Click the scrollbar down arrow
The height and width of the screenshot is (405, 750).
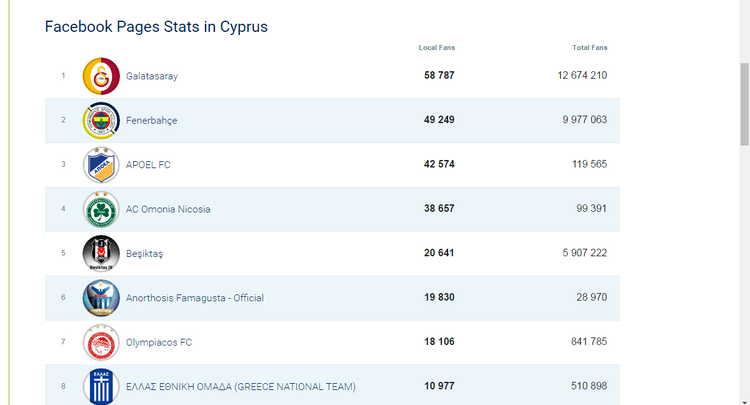745,402
